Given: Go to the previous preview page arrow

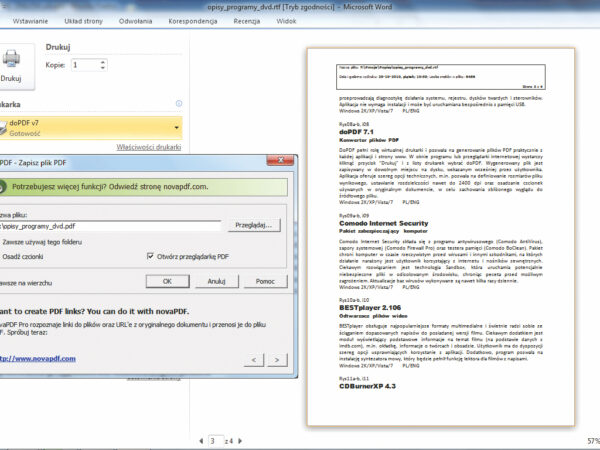Looking at the screenshot, I should (x=202, y=440).
